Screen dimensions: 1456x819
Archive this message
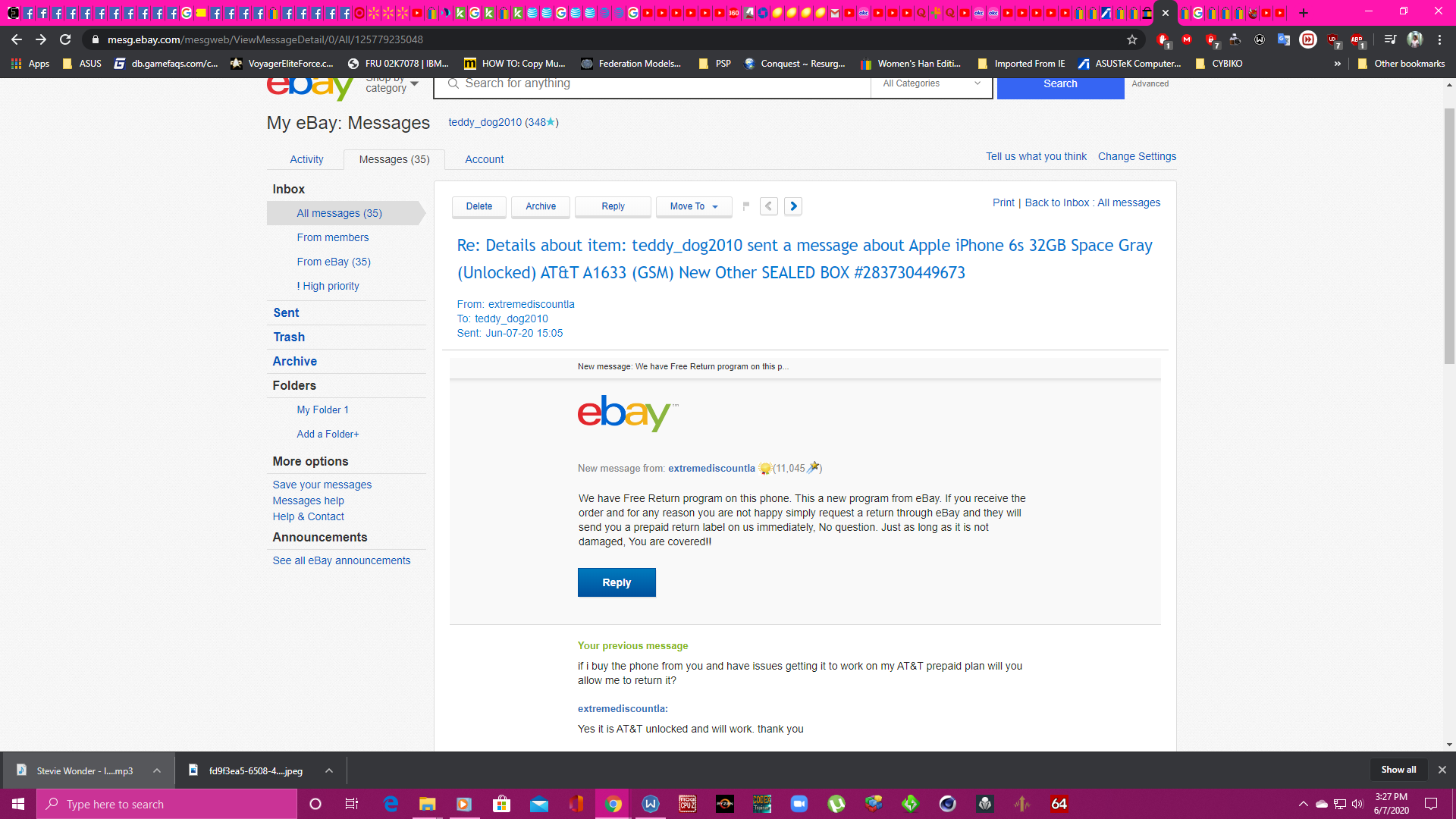point(541,206)
